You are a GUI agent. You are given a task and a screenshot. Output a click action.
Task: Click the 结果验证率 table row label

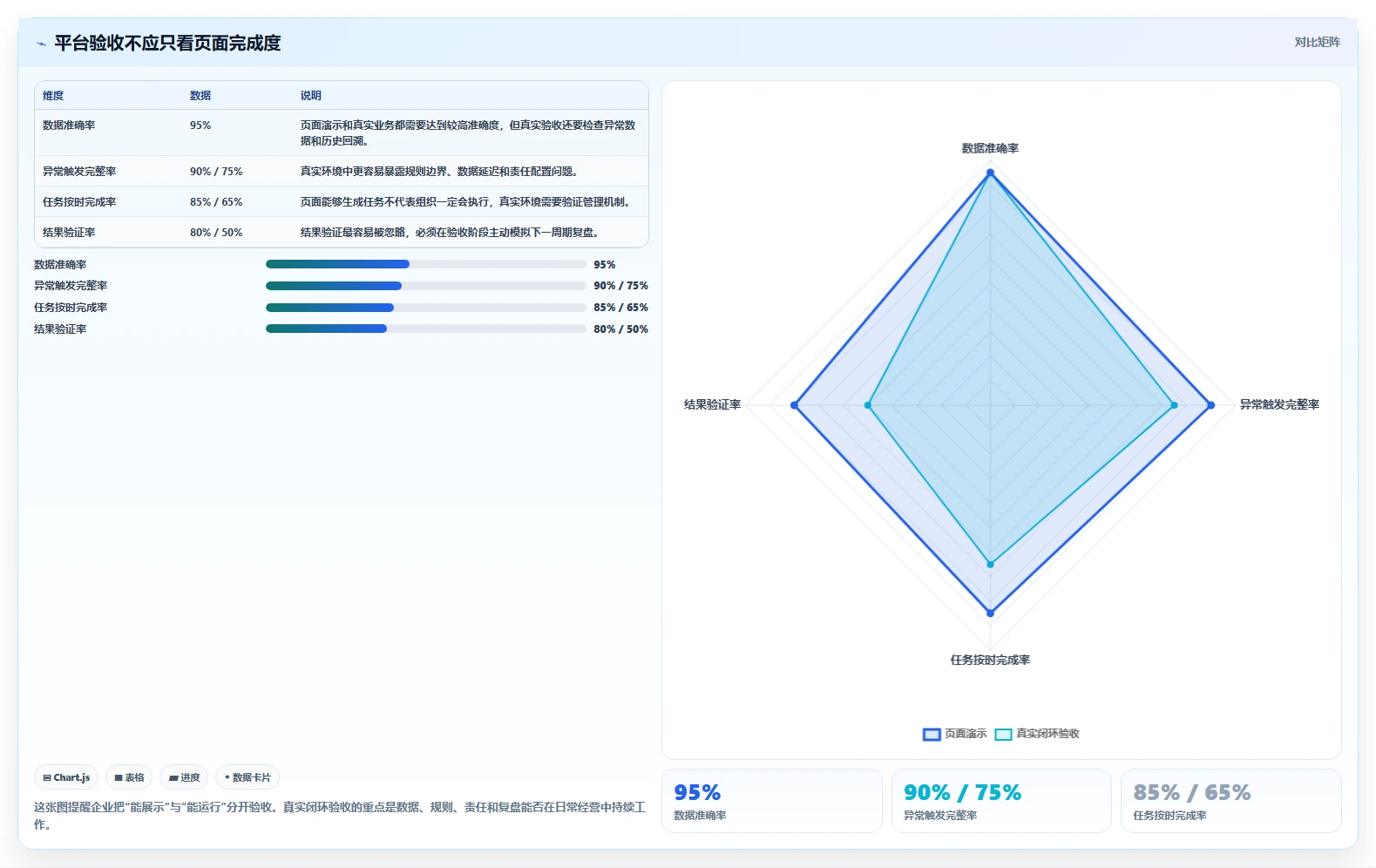[69, 233]
